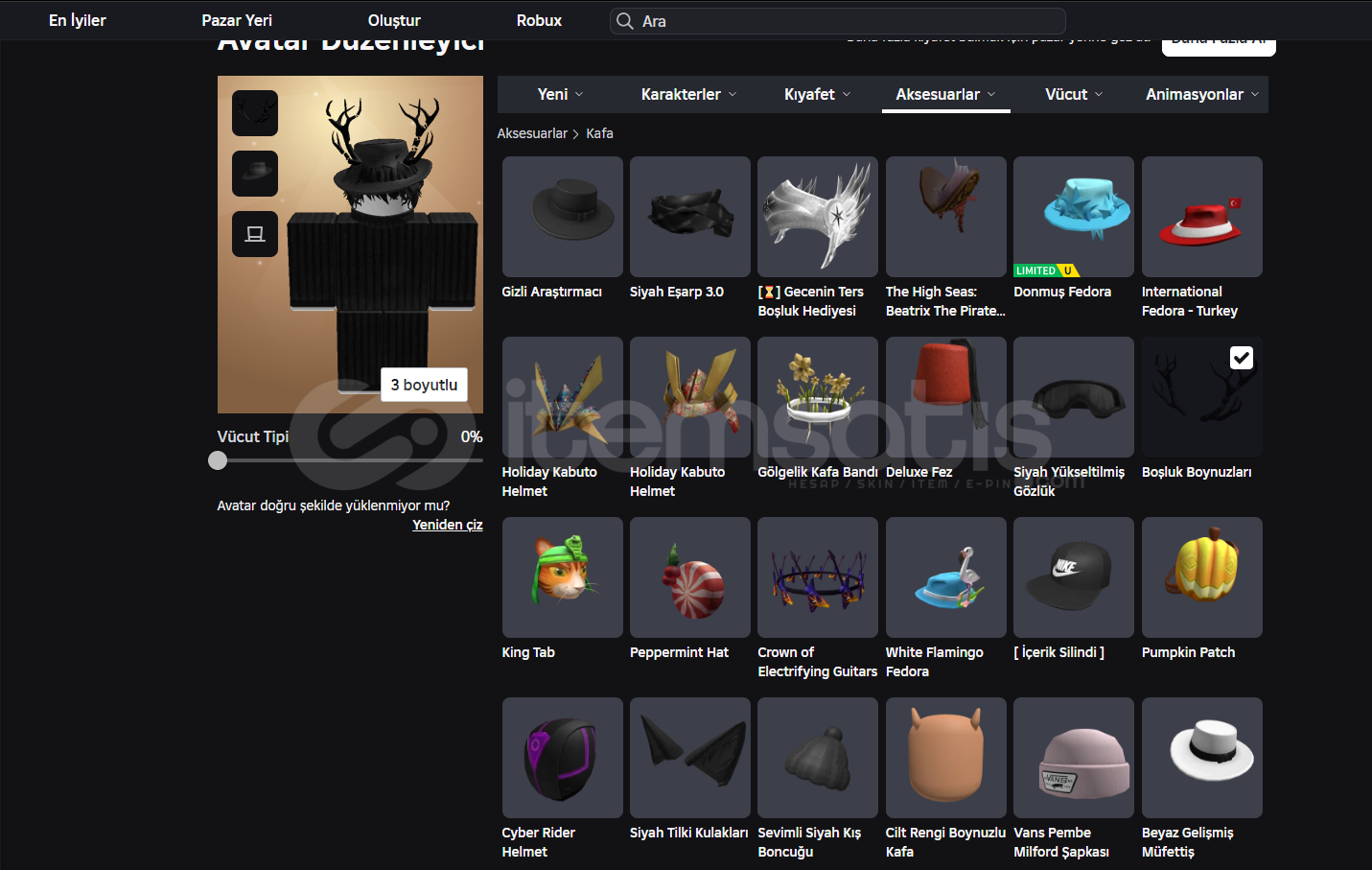Click the Yeniden çiz link
The image size is (1372, 870).
click(448, 525)
